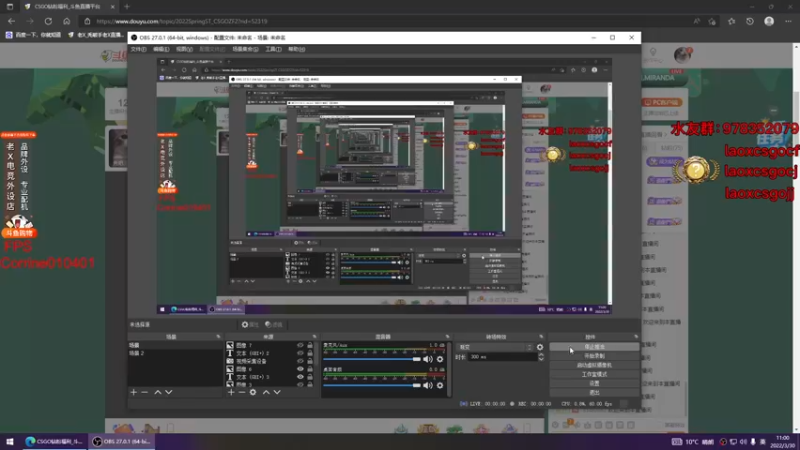Lock the 图像 7 source
Viewport: 800px width, 450px height.
pos(310,345)
